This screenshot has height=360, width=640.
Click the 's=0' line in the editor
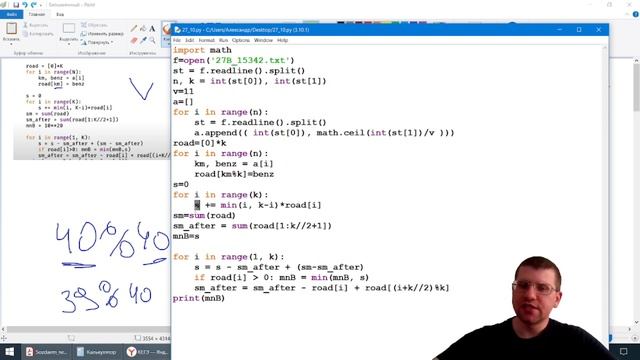click(181, 184)
